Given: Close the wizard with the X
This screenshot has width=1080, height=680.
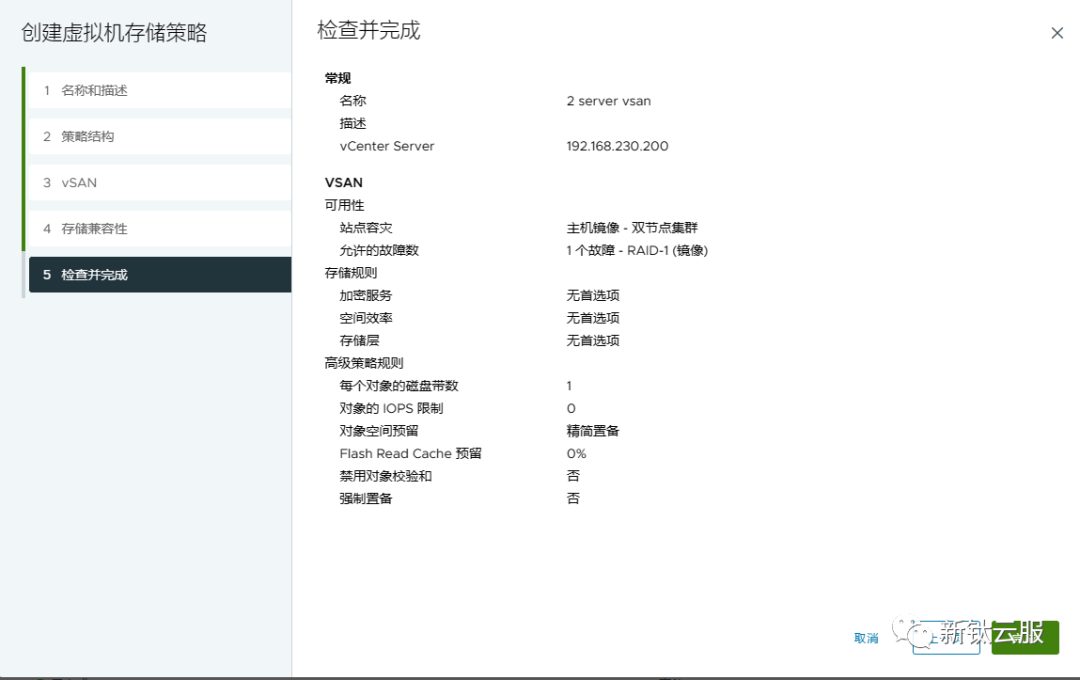Looking at the screenshot, I should 1057,33.
